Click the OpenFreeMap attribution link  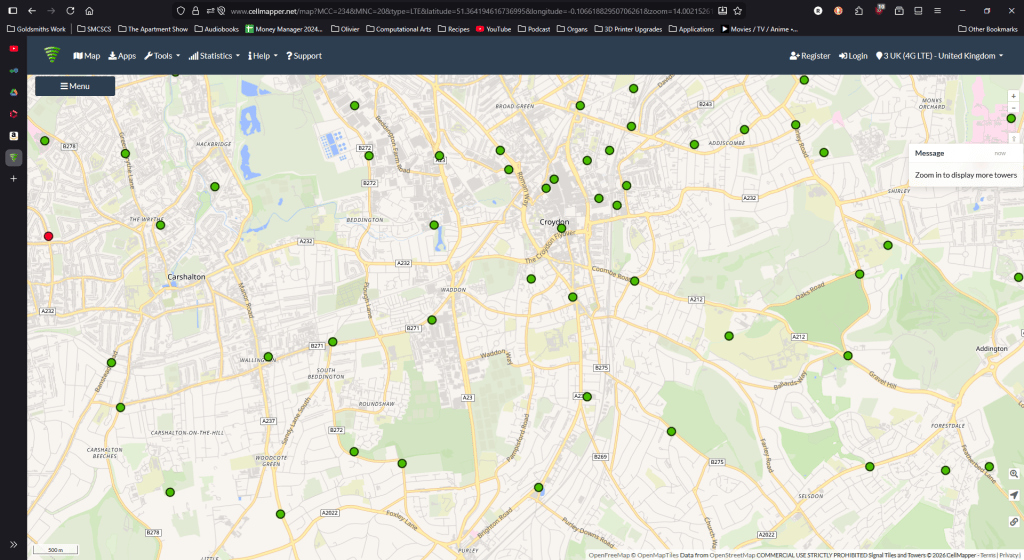coord(609,555)
